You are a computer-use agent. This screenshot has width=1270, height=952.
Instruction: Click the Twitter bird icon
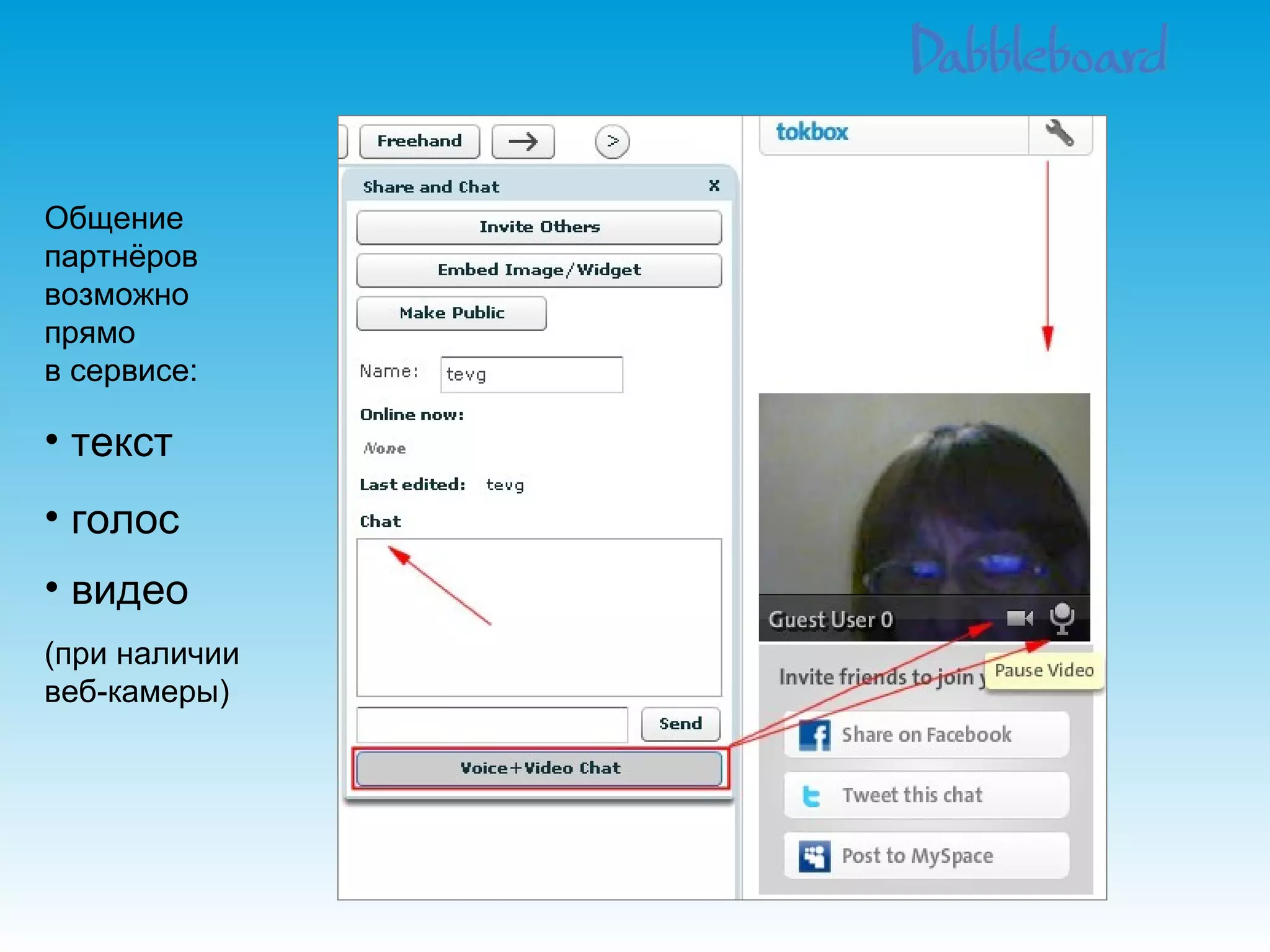(x=812, y=795)
